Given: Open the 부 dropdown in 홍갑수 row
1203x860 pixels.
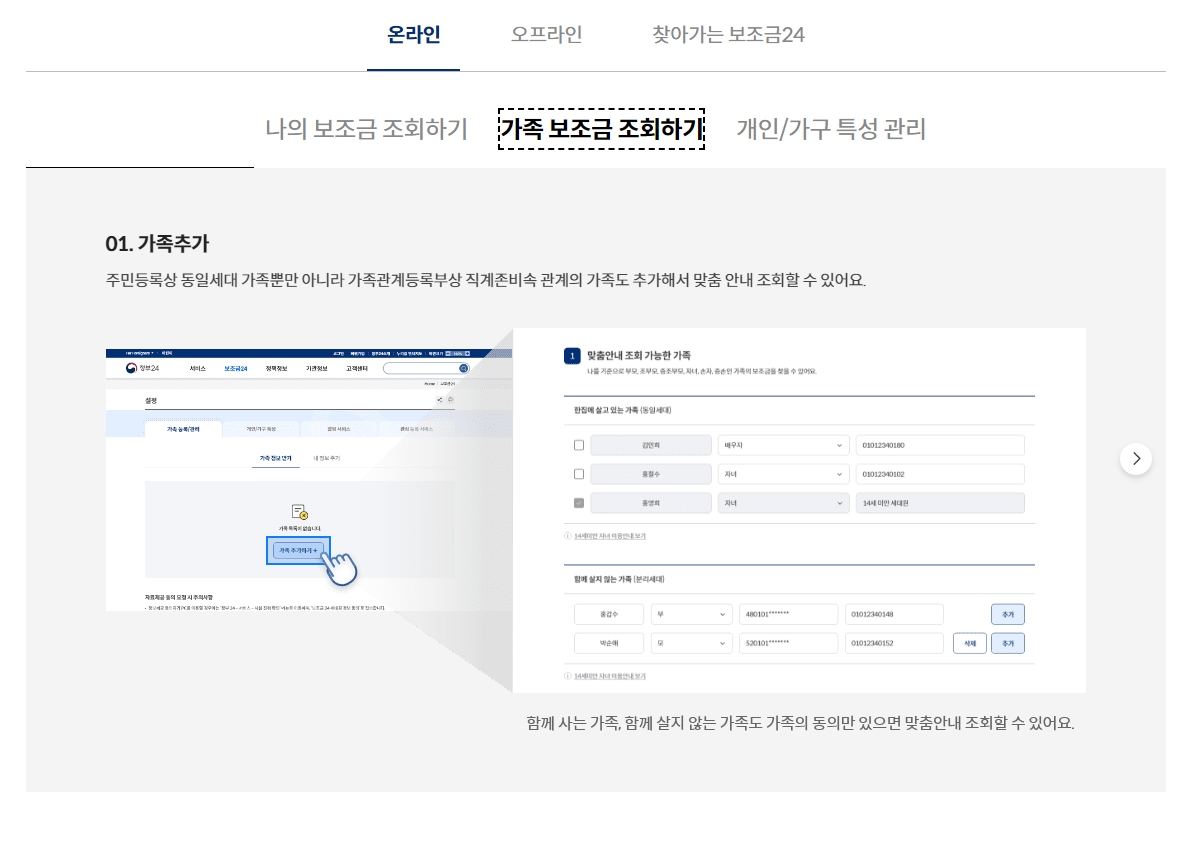Looking at the screenshot, I should click(691, 614).
